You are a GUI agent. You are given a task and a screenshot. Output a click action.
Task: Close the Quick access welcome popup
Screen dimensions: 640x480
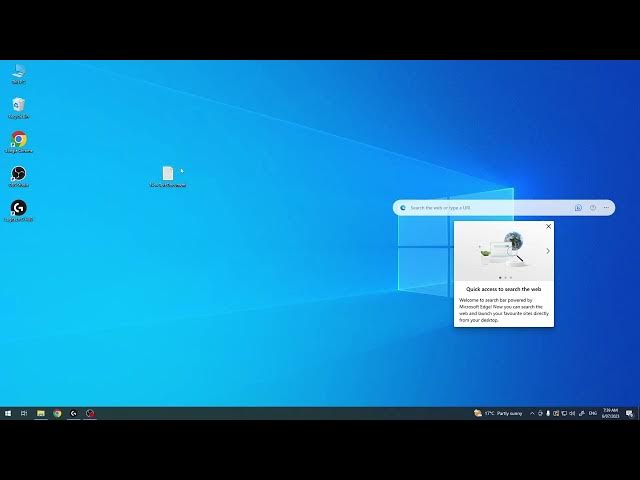tap(549, 227)
